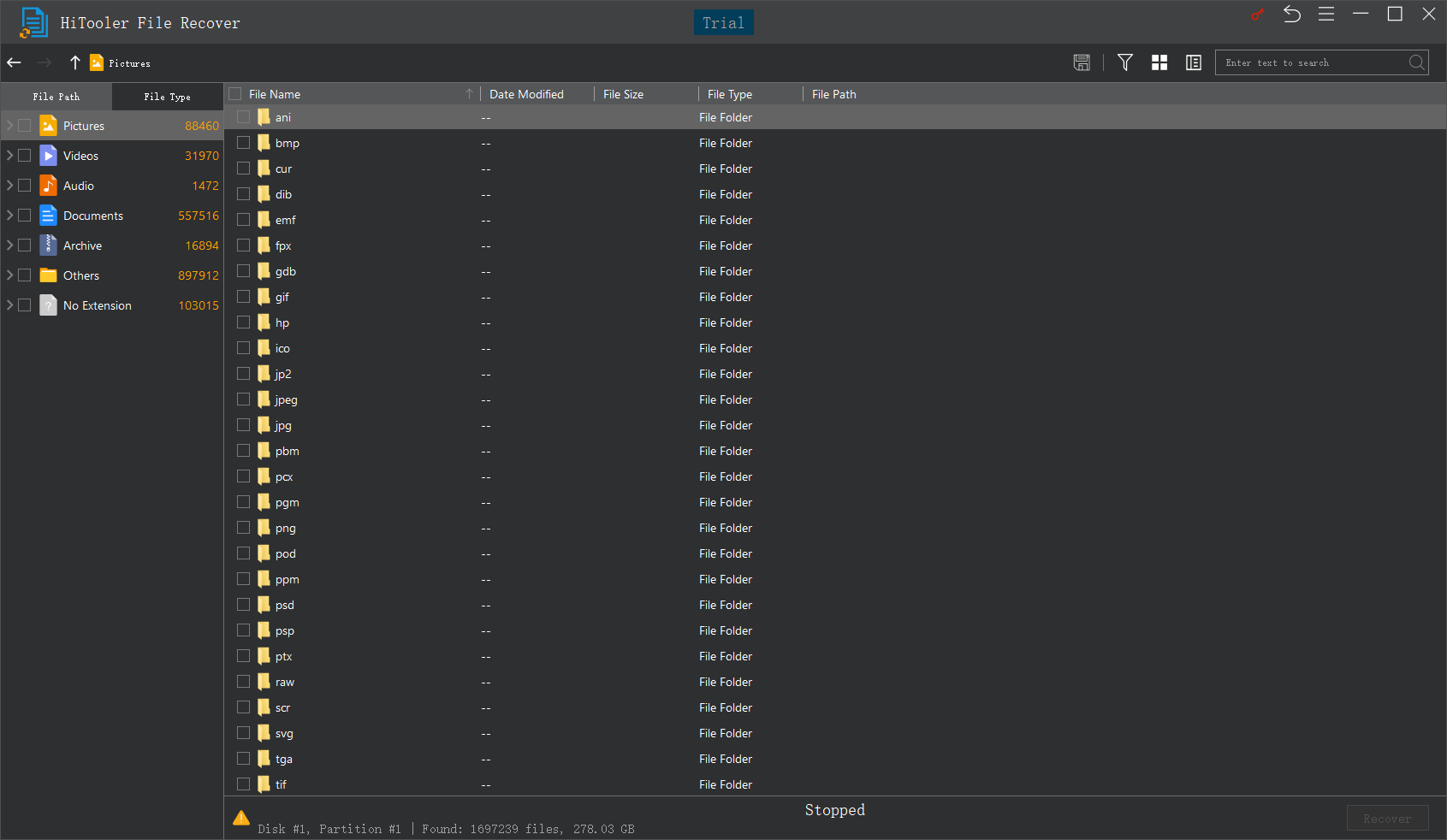Click the warning triangle in status bar
The height and width of the screenshot is (840, 1447).
tap(240, 818)
